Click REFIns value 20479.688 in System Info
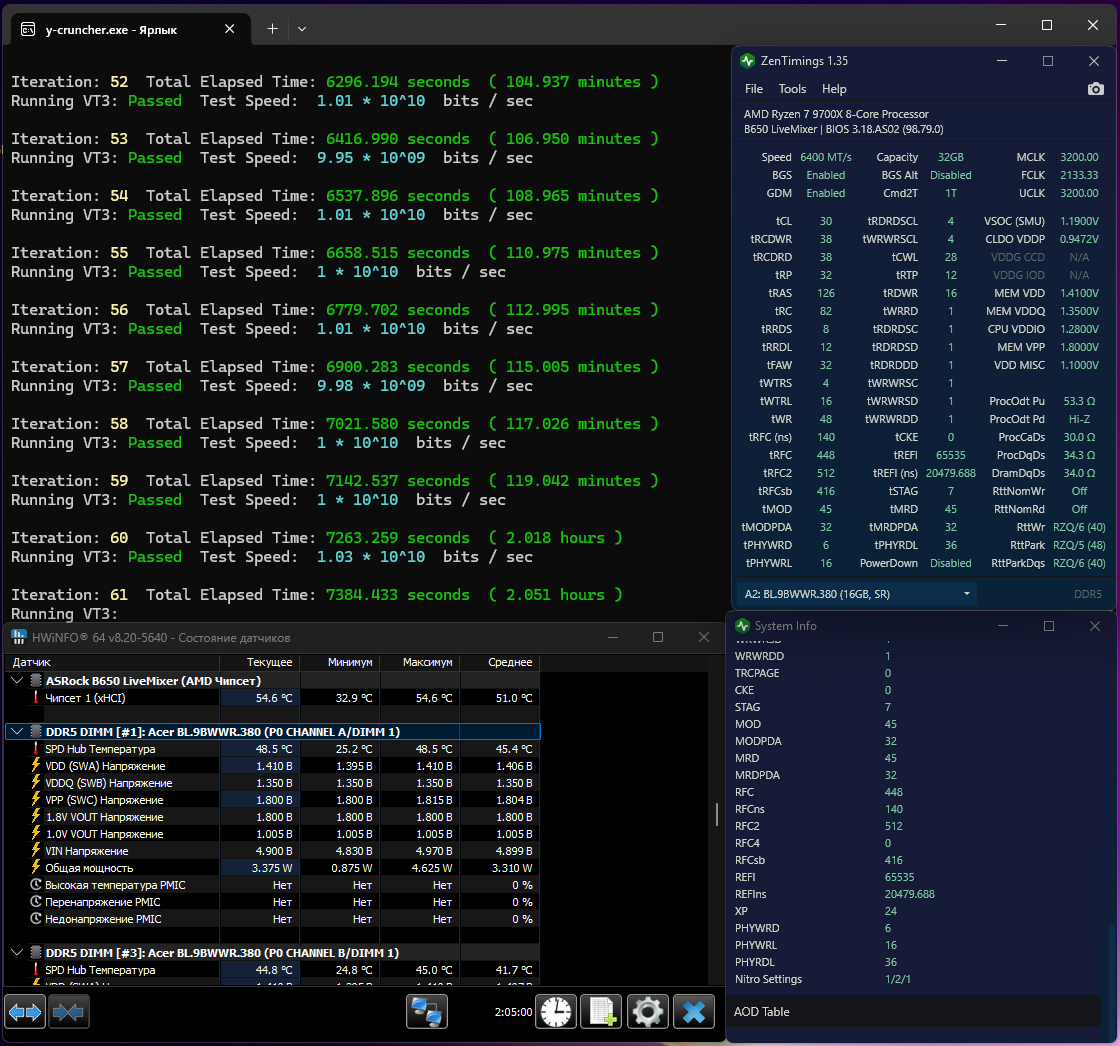The height and width of the screenshot is (1046, 1120). click(x=909, y=894)
